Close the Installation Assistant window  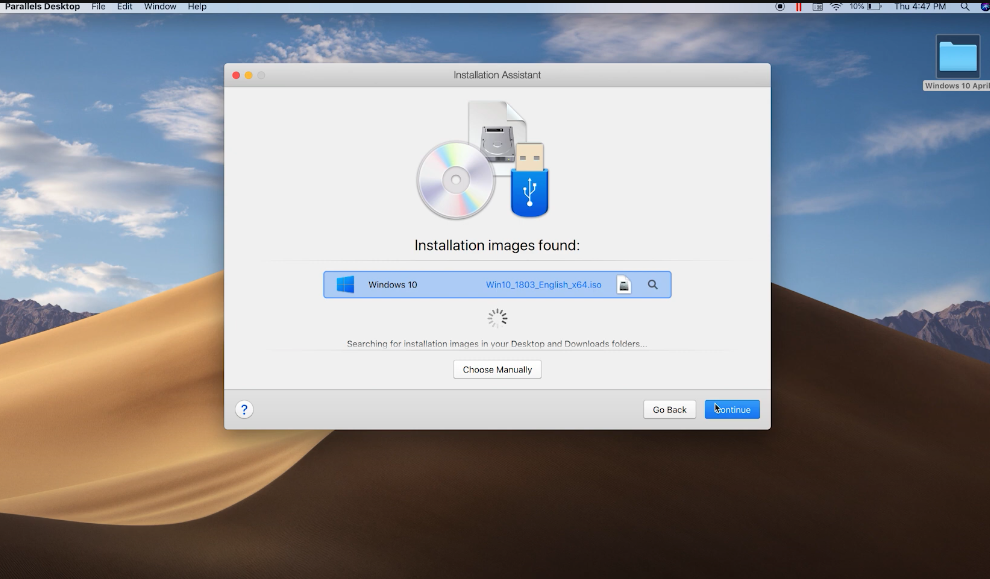tap(236, 75)
